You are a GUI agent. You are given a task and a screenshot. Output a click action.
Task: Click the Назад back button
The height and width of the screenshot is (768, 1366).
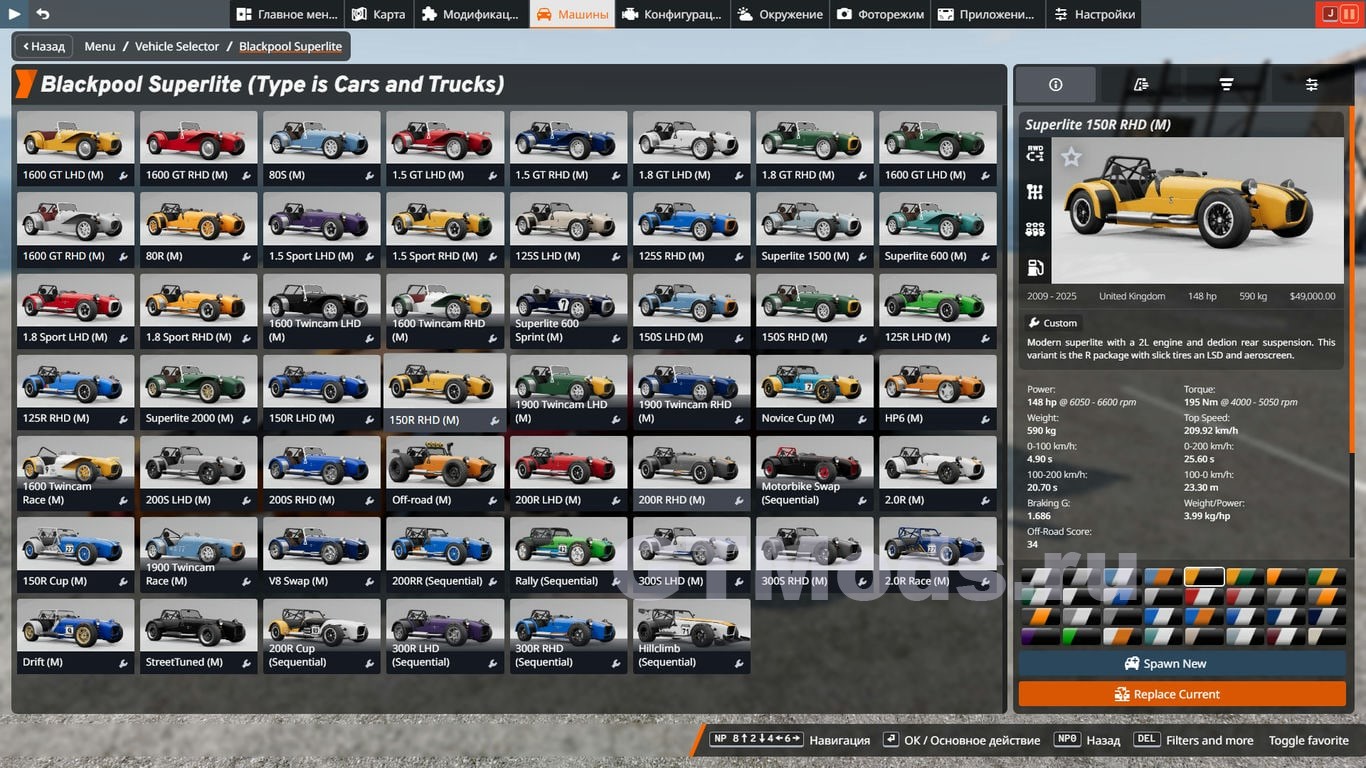pyautogui.click(x=44, y=46)
